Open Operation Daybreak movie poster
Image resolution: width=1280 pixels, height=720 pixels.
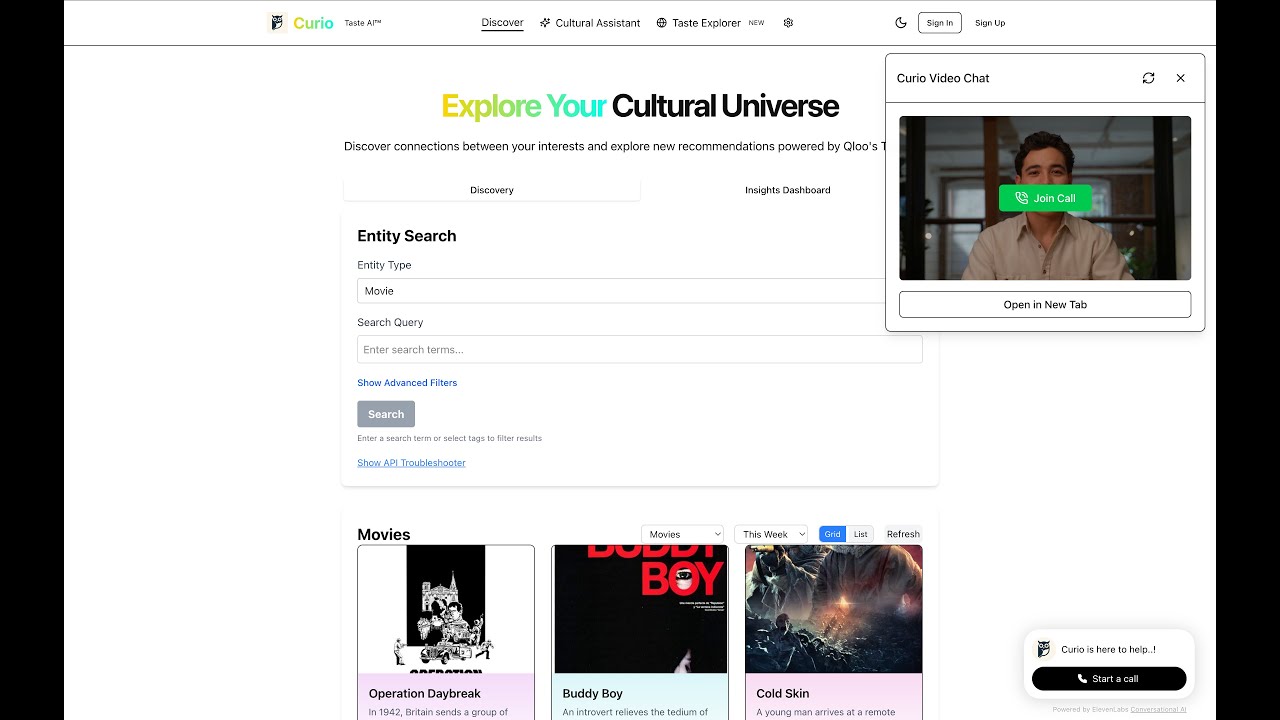coord(446,609)
